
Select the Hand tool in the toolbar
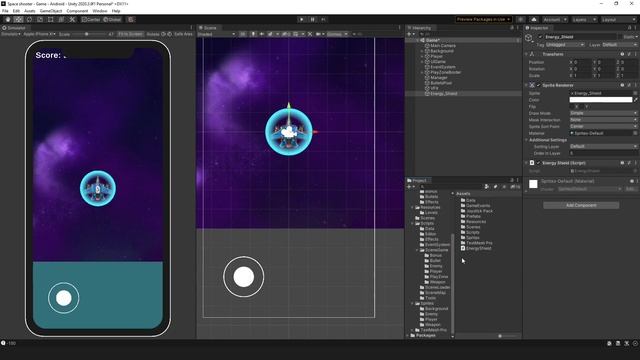[x=8, y=19]
